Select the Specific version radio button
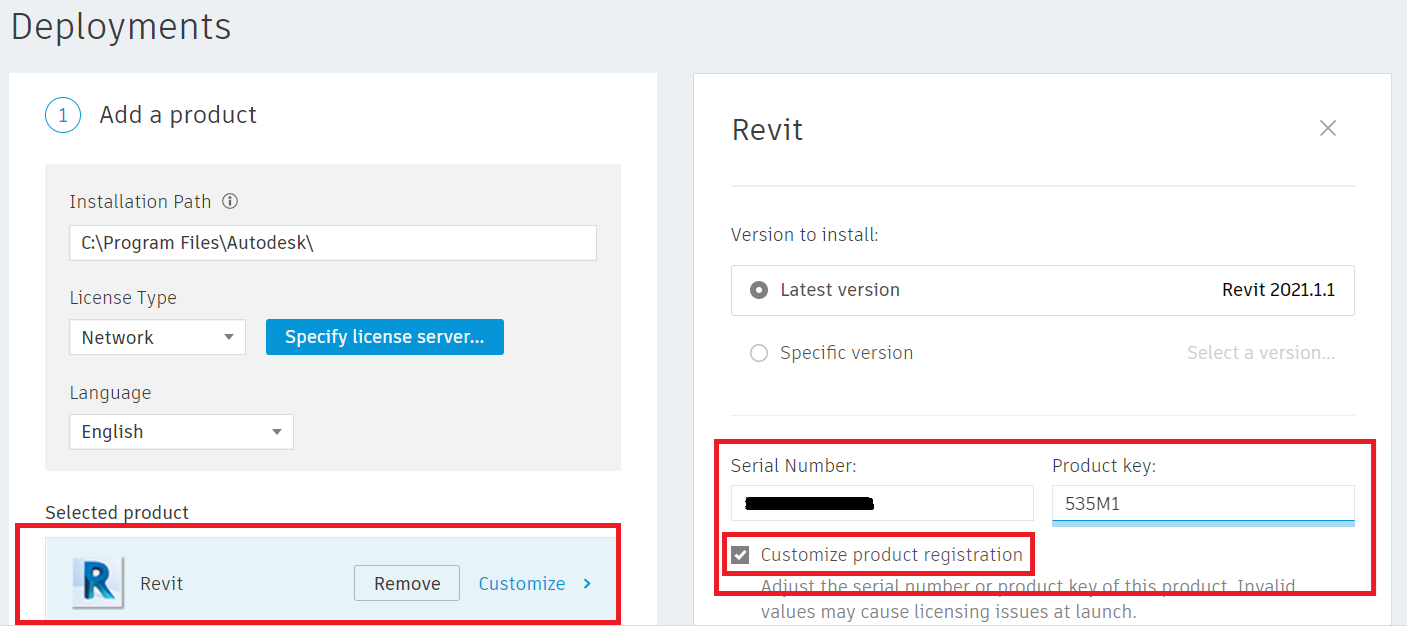Screen dimensions: 1407x635 coord(759,353)
